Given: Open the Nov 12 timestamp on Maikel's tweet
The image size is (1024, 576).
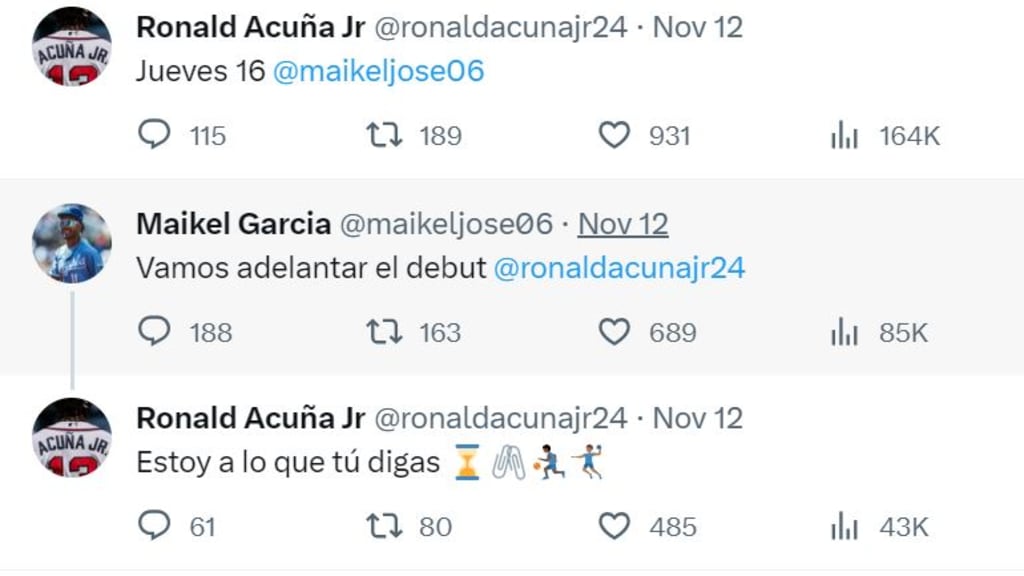Looking at the screenshot, I should click(623, 224).
